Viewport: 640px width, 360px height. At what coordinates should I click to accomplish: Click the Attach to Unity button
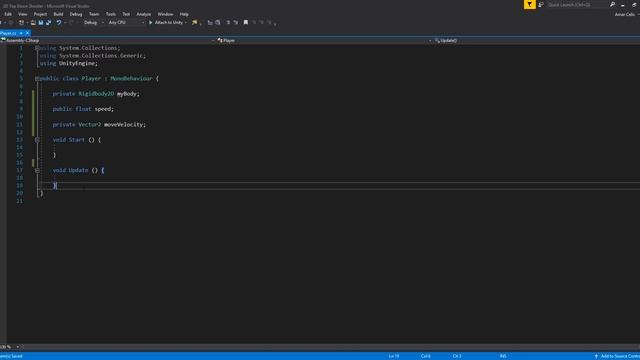tap(166, 22)
